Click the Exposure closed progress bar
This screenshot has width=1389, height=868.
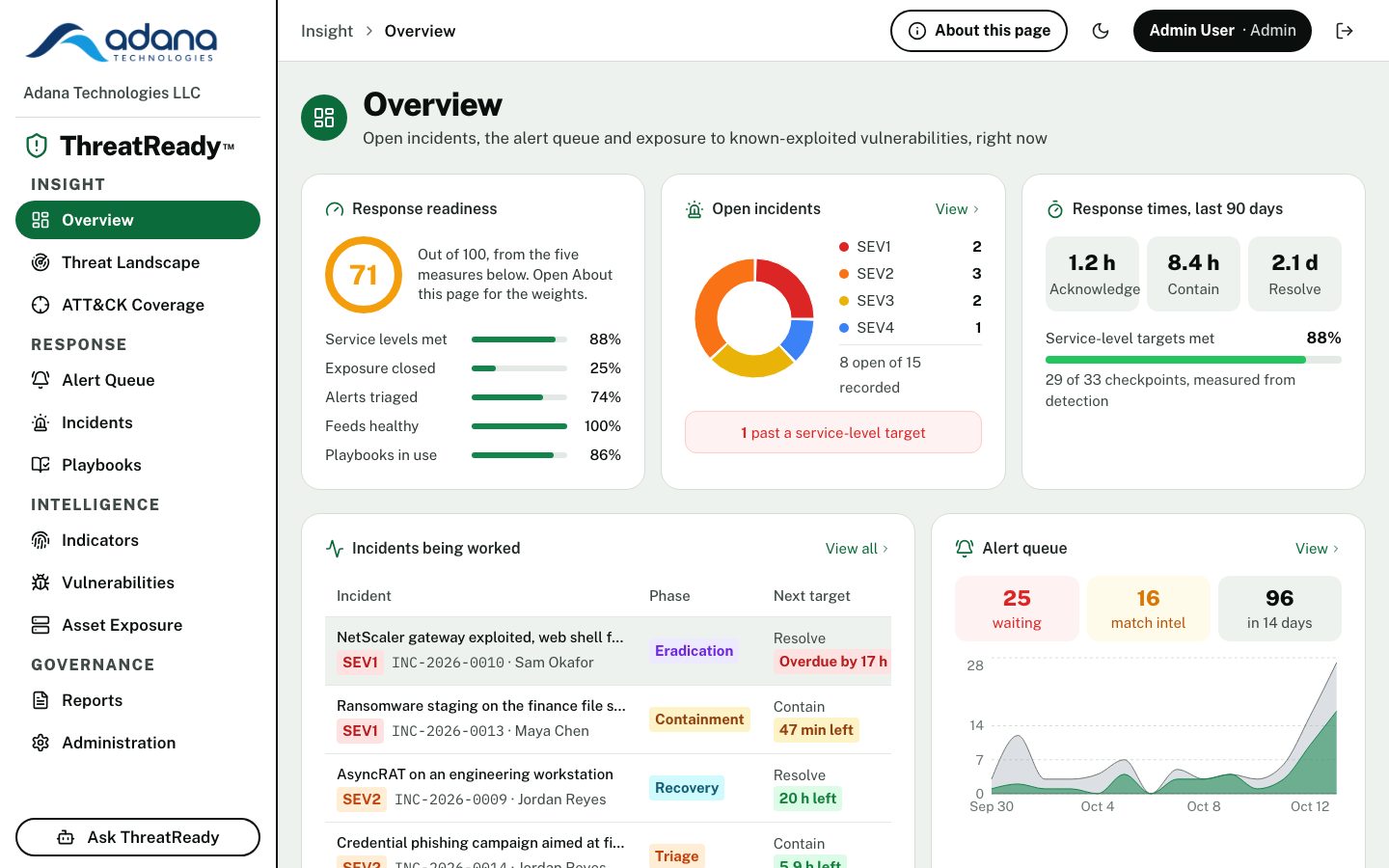pyautogui.click(x=519, y=368)
